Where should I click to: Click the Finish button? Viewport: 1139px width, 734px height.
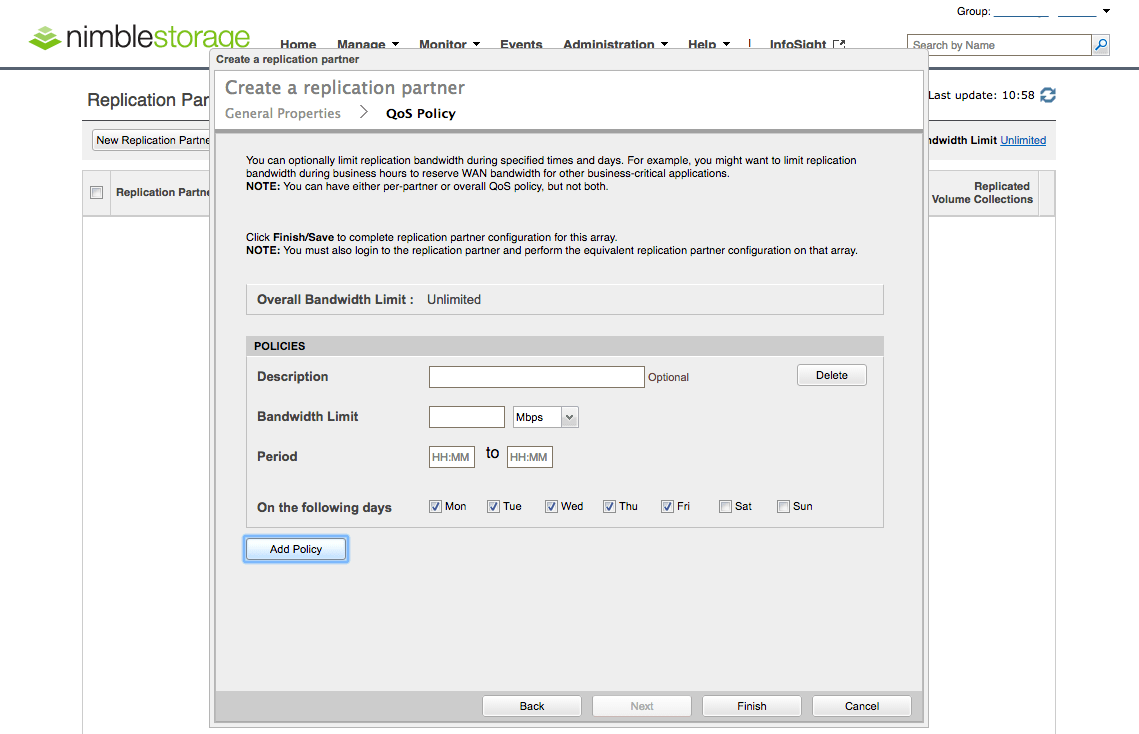tap(752, 706)
